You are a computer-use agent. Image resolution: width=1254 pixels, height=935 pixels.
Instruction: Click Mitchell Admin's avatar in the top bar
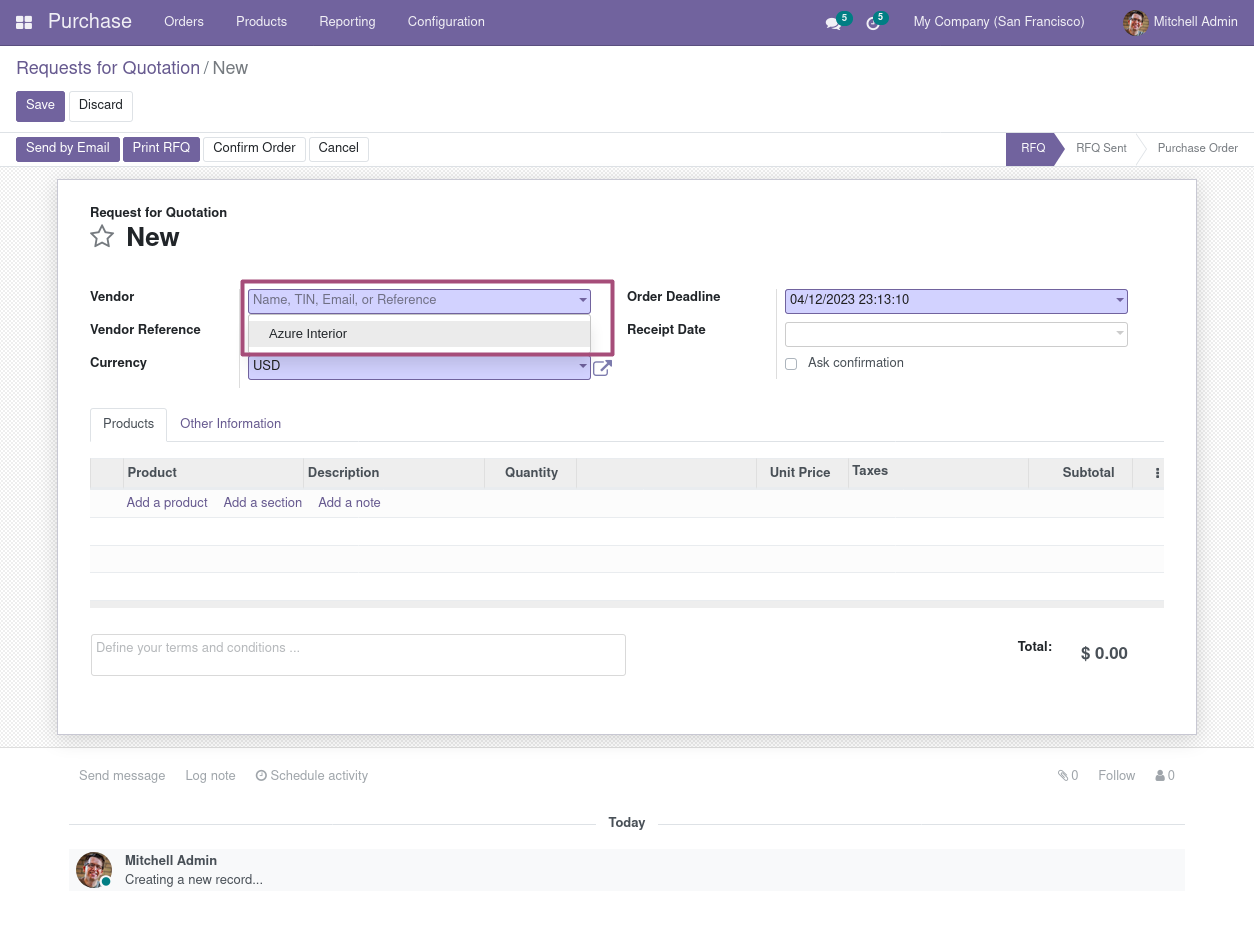point(1135,22)
